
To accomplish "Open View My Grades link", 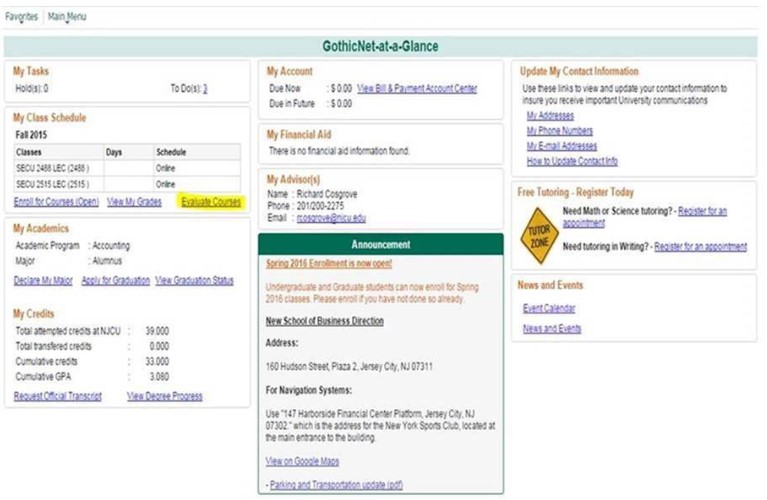I will coord(135,202).
